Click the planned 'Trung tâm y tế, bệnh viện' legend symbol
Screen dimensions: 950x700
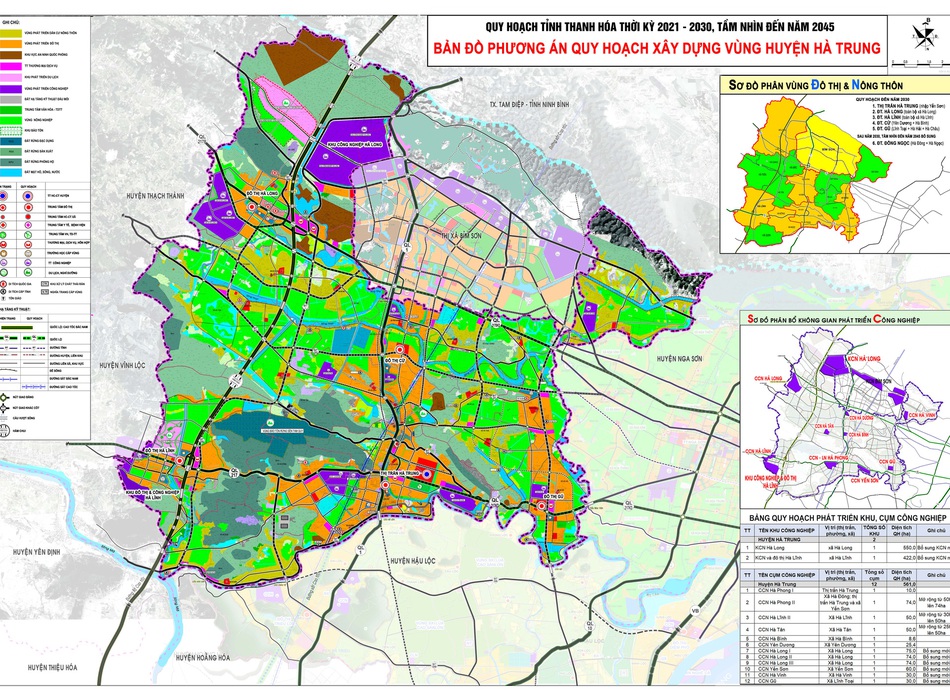pos(28,225)
